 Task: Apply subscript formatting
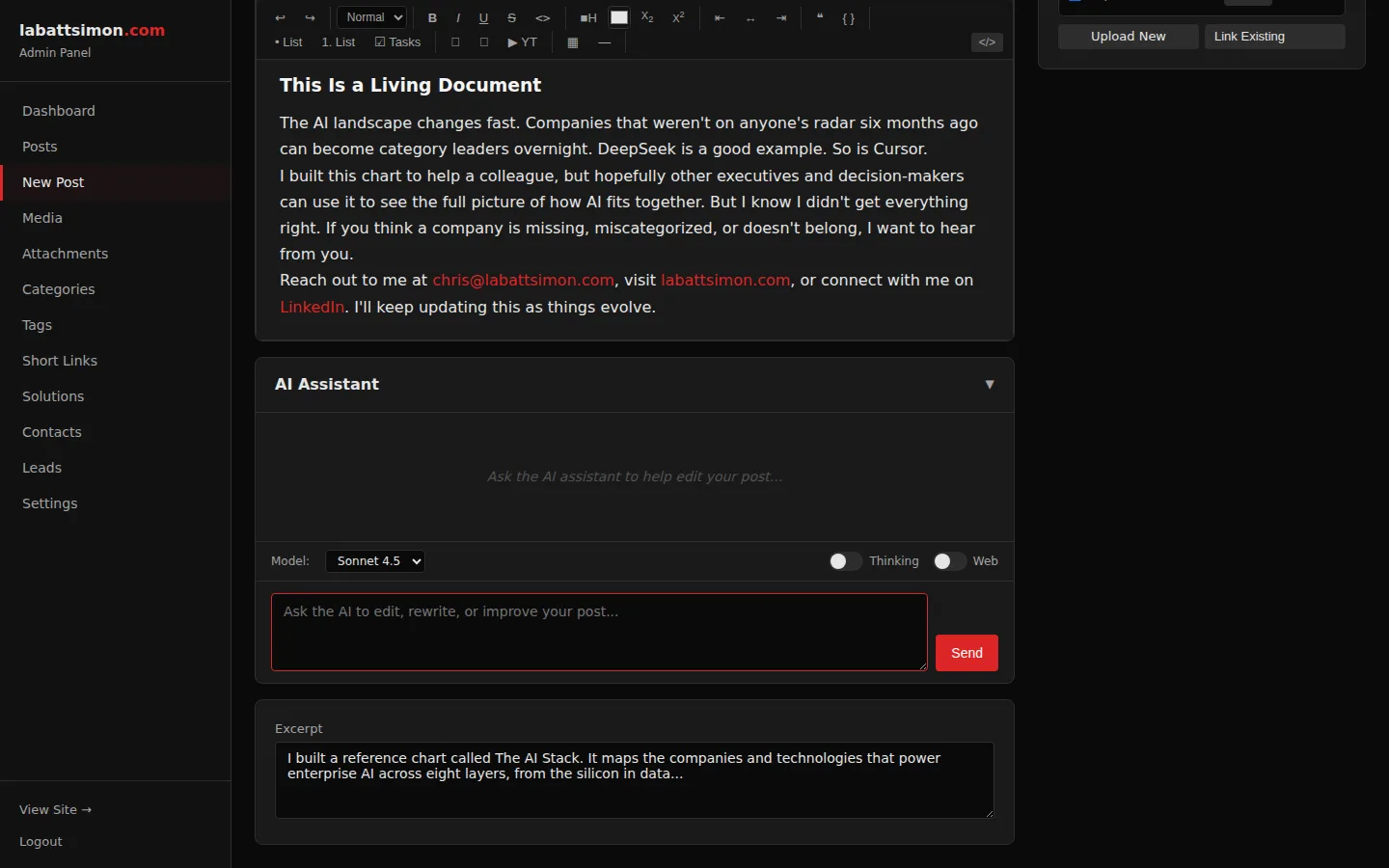coord(647,17)
